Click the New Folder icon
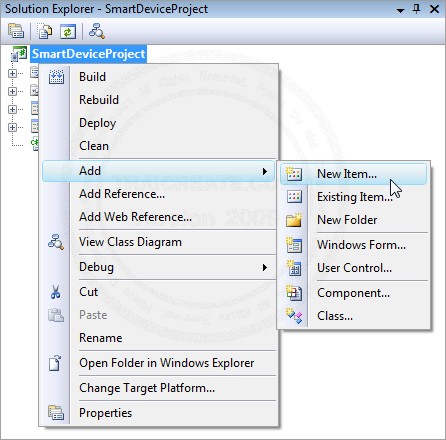The height and width of the screenshot is (440, 446). (x=294, y=220)
